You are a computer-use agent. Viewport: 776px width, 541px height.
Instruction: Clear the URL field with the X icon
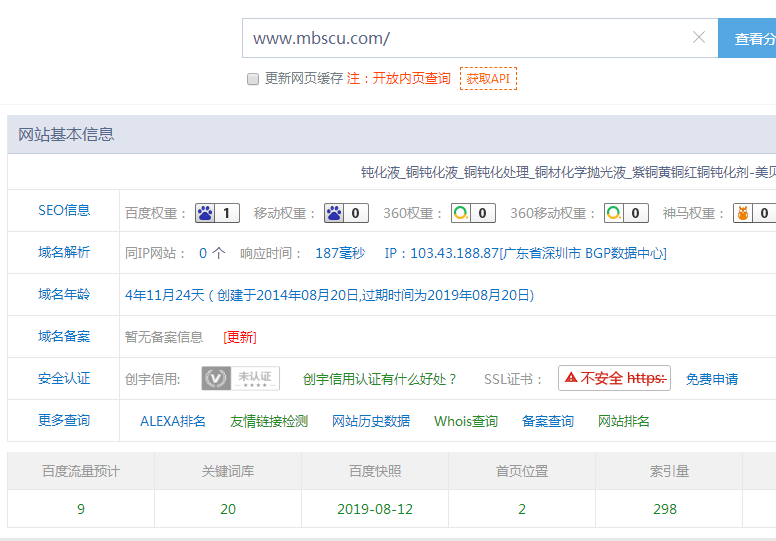pyautogui.click(x=698, y=37)
